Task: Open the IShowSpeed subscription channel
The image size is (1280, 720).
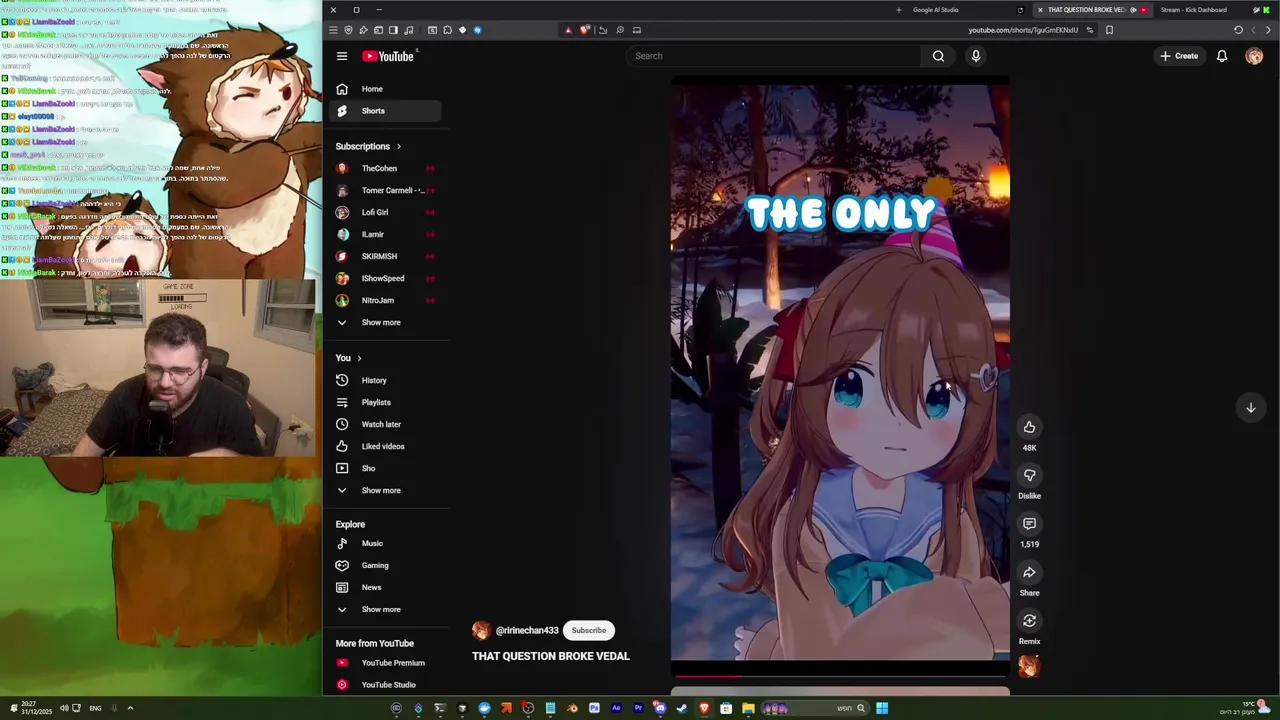Action: point(384,278)
